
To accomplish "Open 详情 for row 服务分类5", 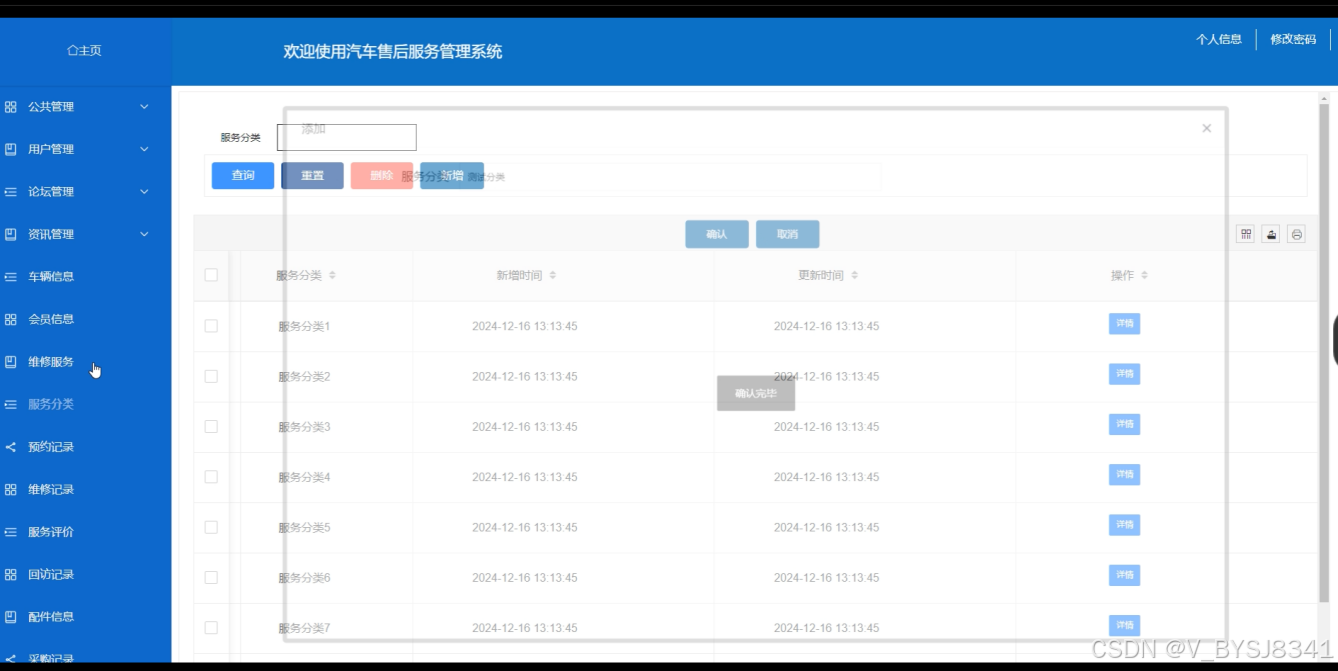I will (1124, 525).
